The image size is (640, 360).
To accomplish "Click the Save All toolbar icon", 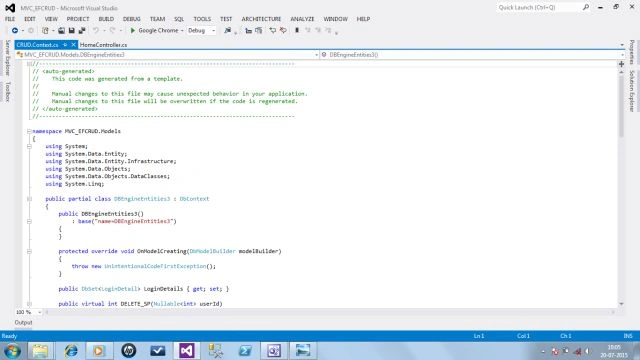I will click(x=82, y=31).
